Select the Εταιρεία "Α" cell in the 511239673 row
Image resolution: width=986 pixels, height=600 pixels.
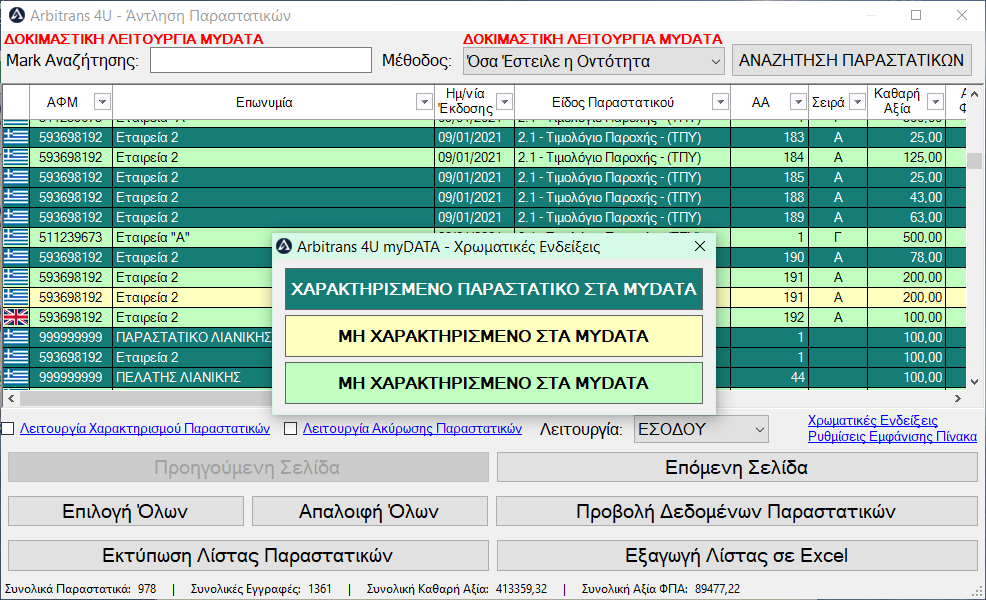click(193, 237)
